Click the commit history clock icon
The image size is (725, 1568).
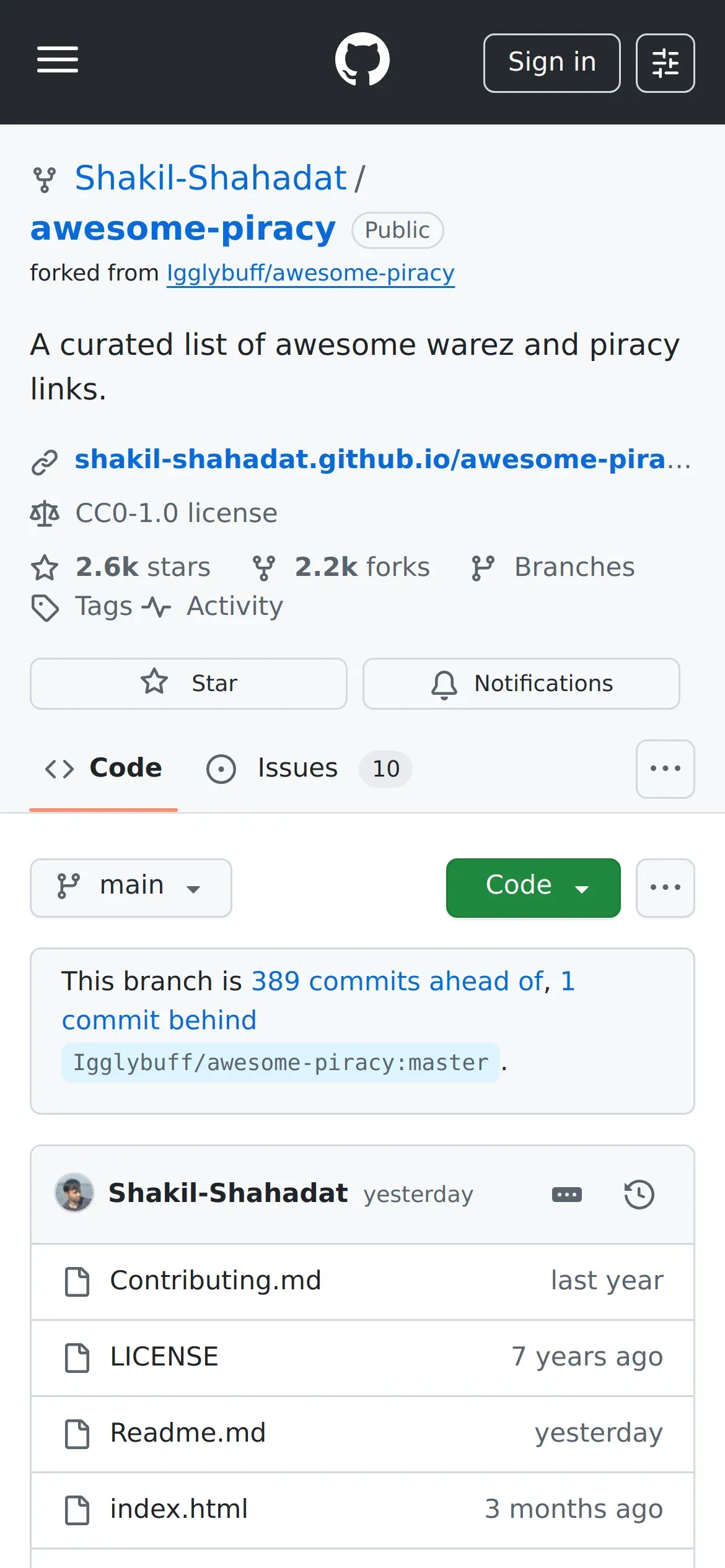tap(639, 1195)
